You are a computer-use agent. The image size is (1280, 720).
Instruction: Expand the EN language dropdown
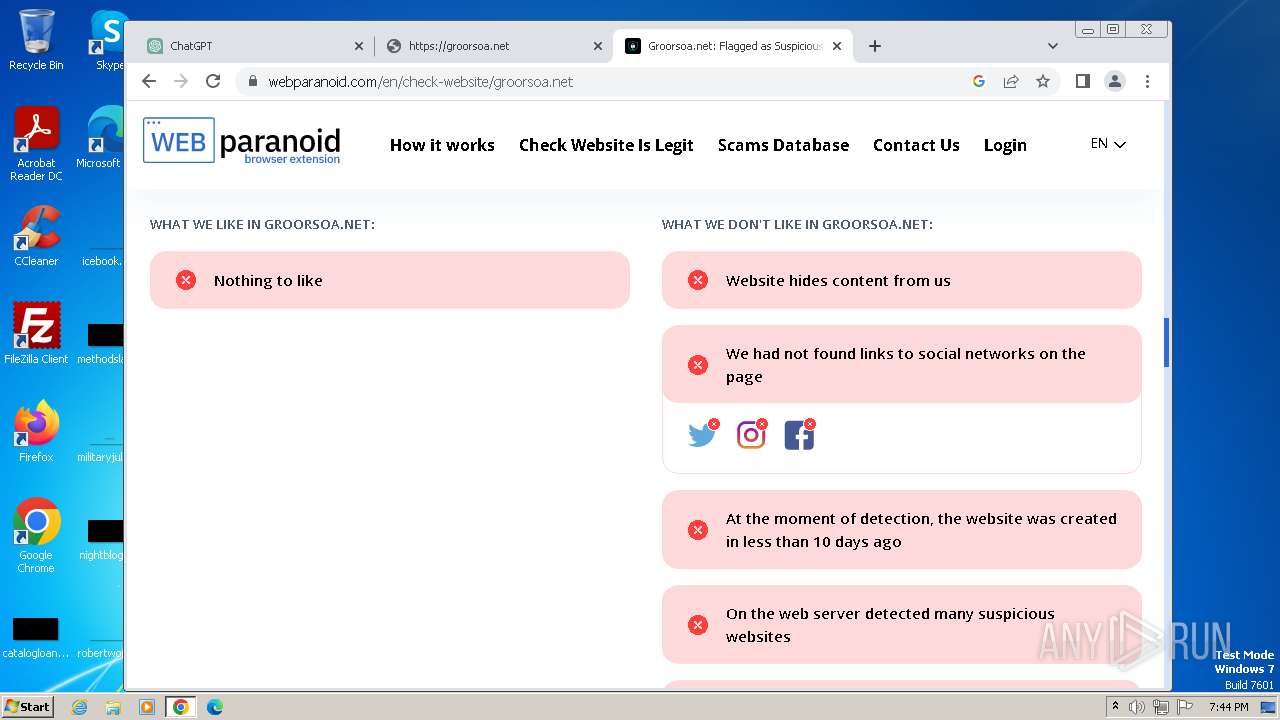[x=1108, y=144]
